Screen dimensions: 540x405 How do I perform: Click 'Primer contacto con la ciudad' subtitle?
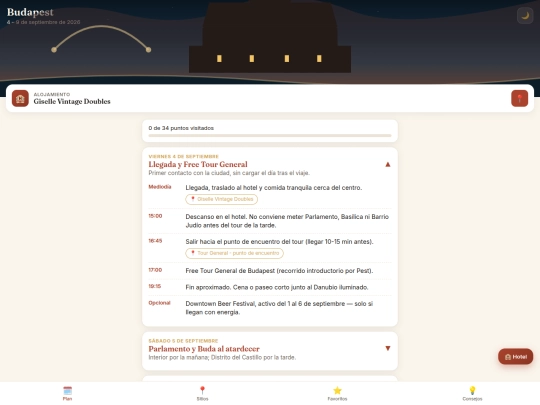coord(229,173)
